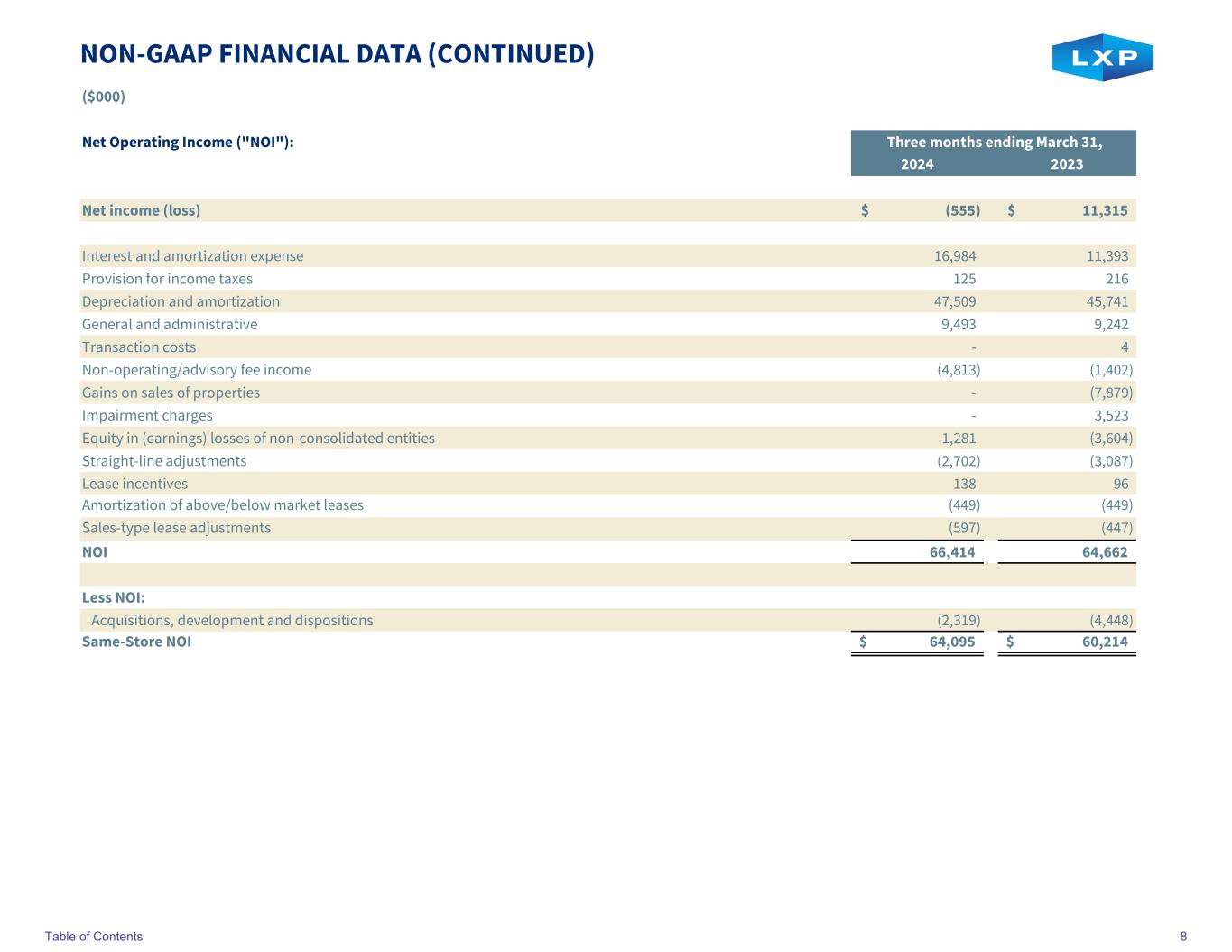Screen dimensions: 1232x952
Task: Click the LXP logo
Action: pyautogui.click(x=1102, y=58)
